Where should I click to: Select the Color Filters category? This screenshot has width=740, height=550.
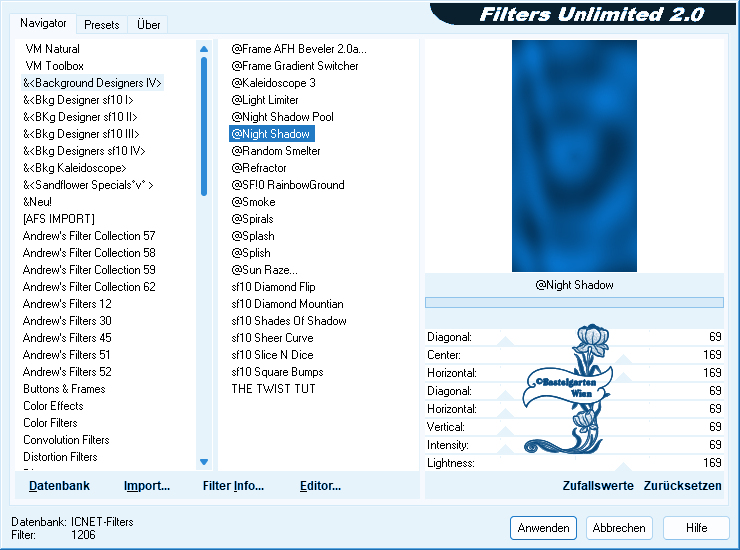coord(50,423)
